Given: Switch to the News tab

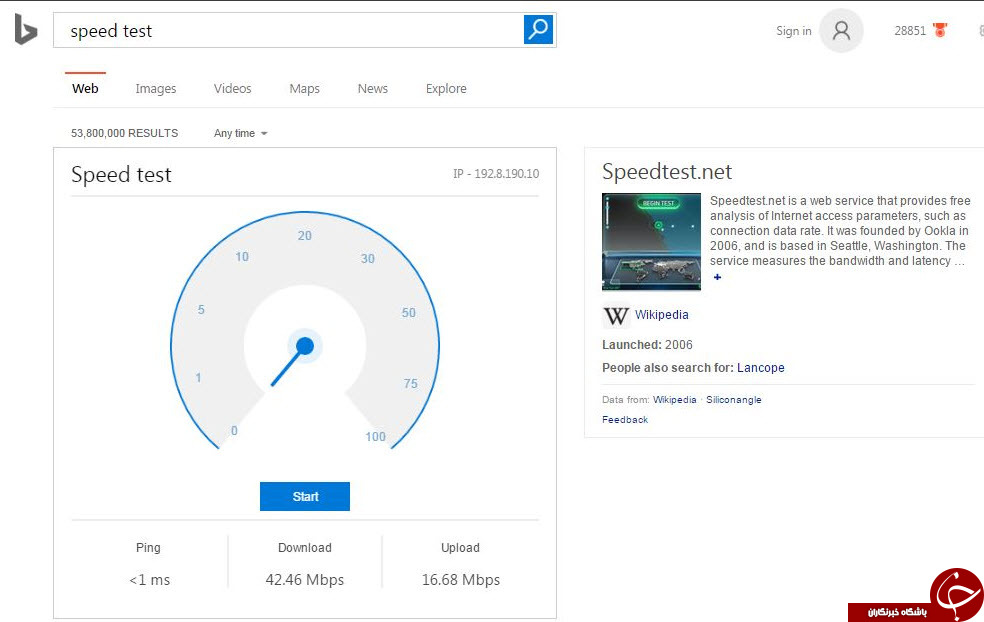Looking at the screenshot, I should click(x=373, y=88).
